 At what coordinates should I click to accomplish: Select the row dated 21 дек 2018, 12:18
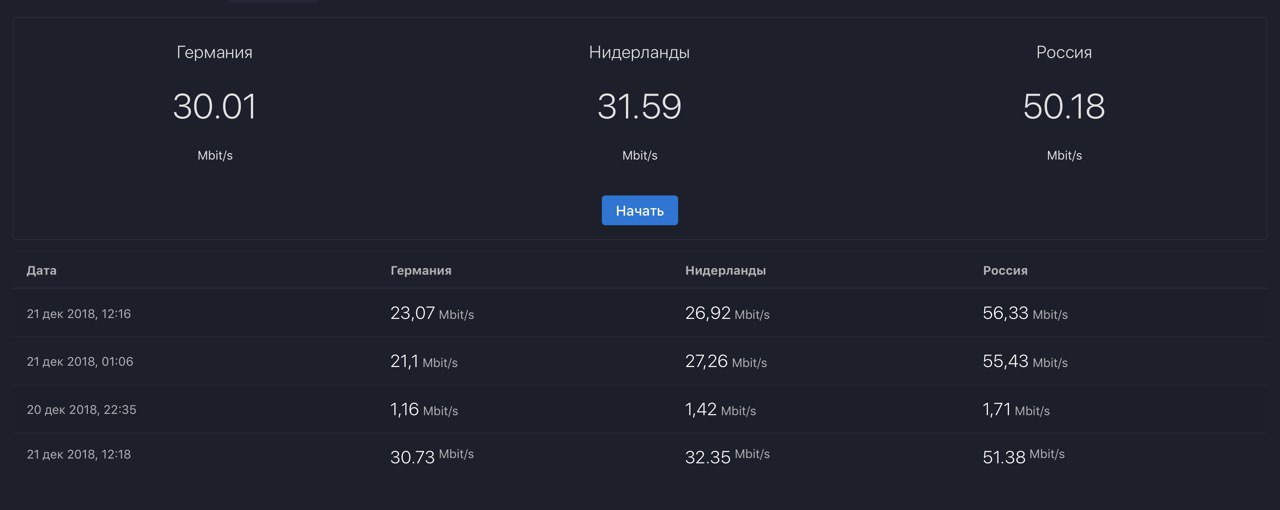(x=640, y=456)
